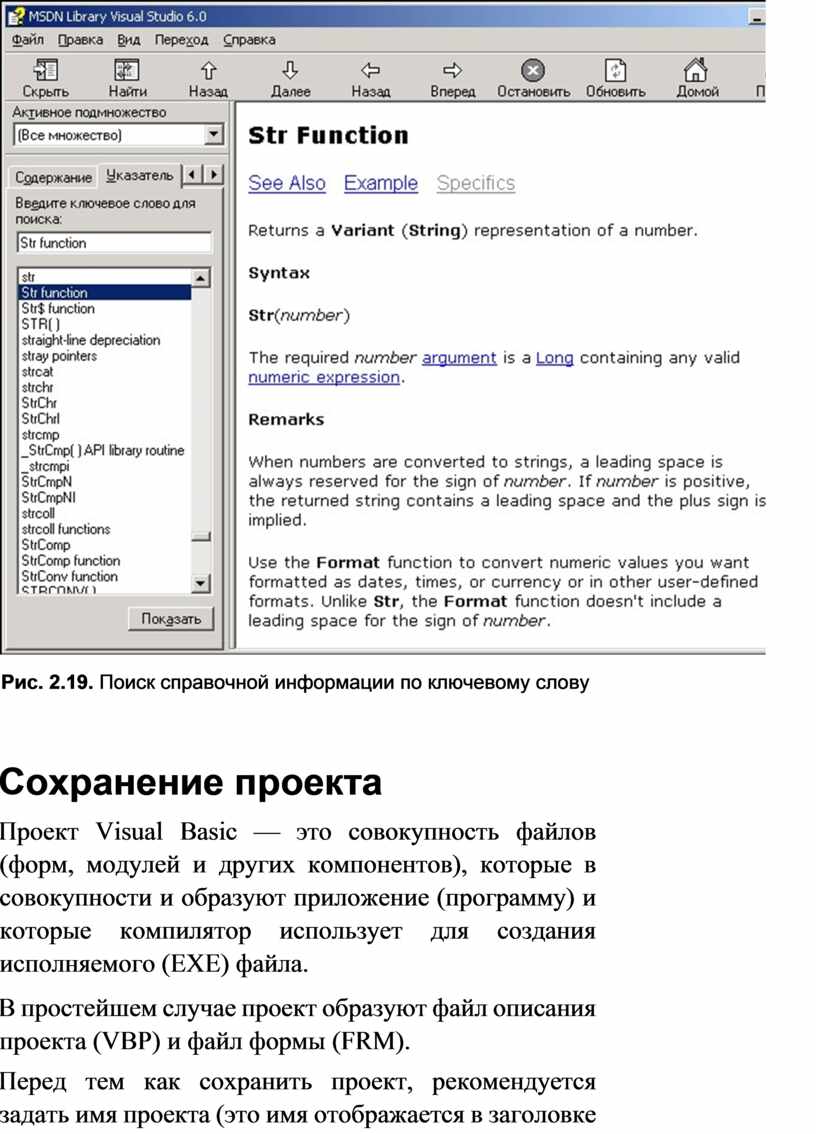The image size is (816, 1134).
Task: Click the Найти (Locate) toolbar icon
Action: tap(127, 71)
